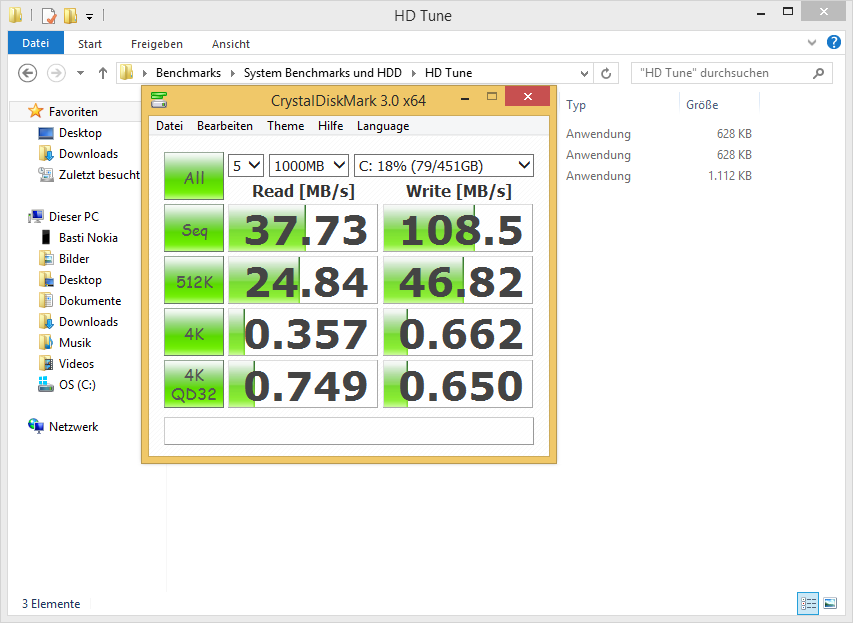Open the OS (C:) drive
Image resolution: width=853 pixels, height=623 pixels.
(x=77, y=385)
